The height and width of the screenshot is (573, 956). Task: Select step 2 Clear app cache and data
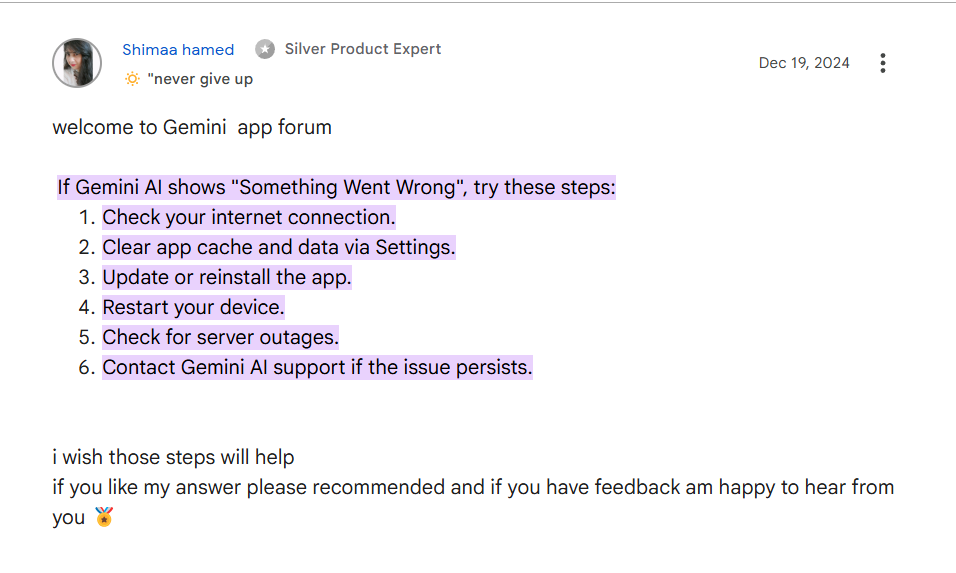click(x=279, y=247)
